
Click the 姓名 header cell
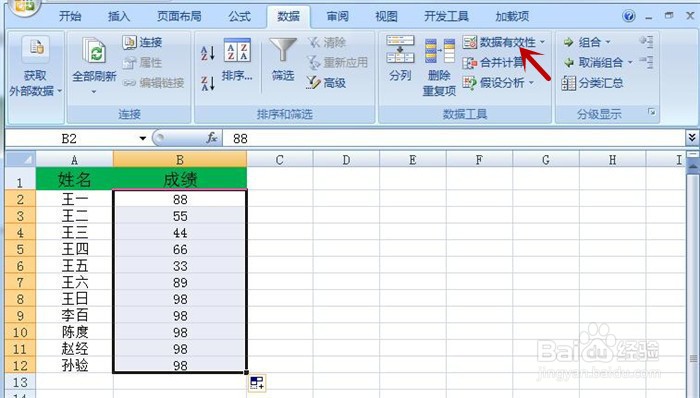75,178
